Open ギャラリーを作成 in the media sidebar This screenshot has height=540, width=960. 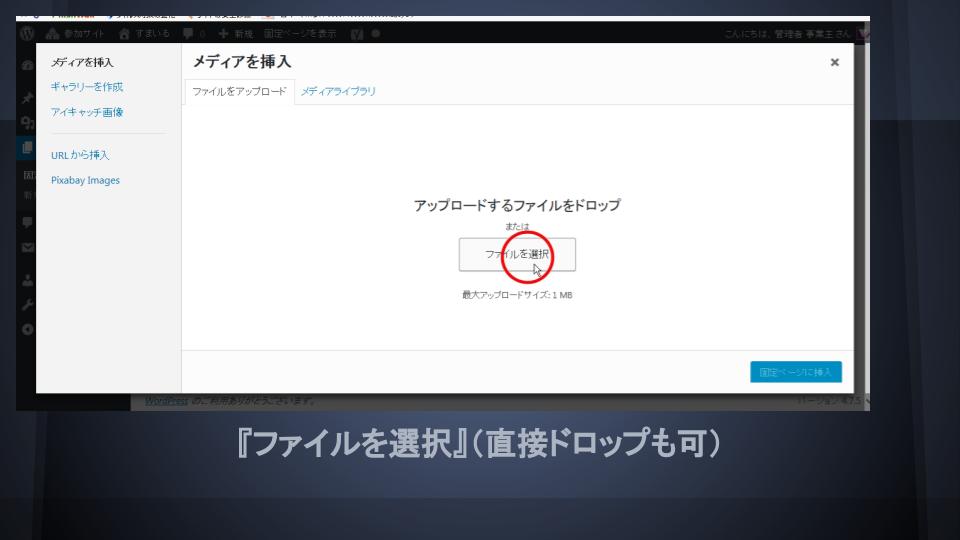[87, 87]
